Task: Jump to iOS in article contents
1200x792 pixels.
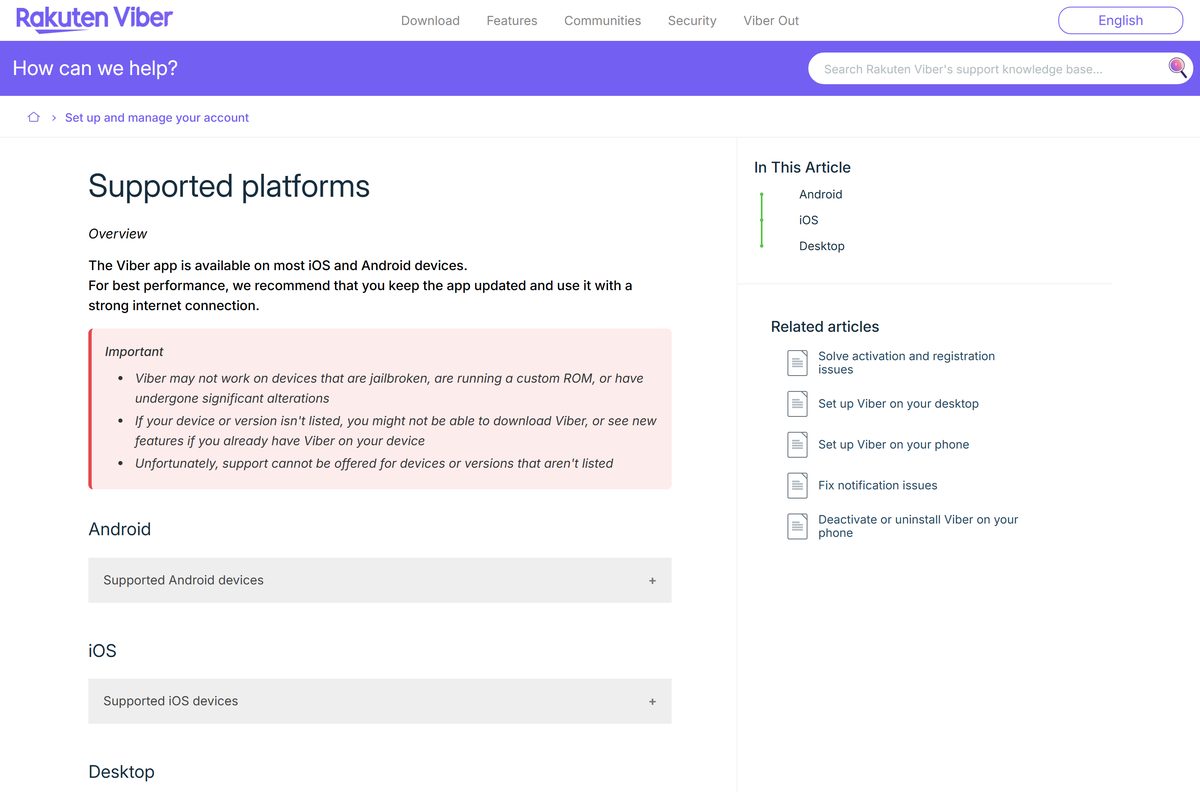Action: (x=809, y=220)
